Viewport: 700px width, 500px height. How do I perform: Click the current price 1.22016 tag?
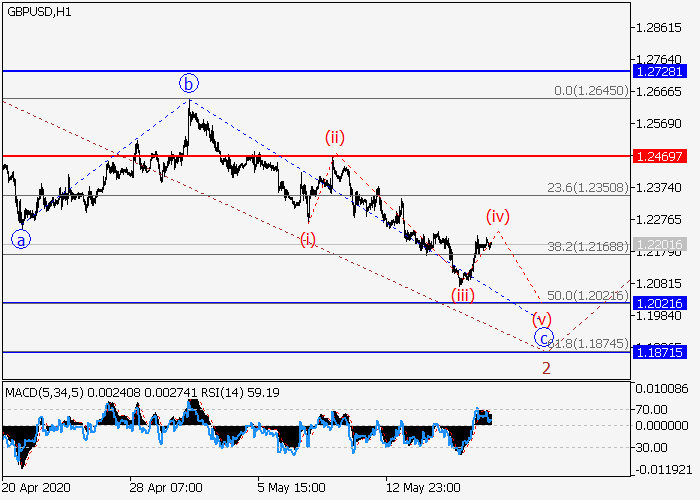click(x=660, y=243)
